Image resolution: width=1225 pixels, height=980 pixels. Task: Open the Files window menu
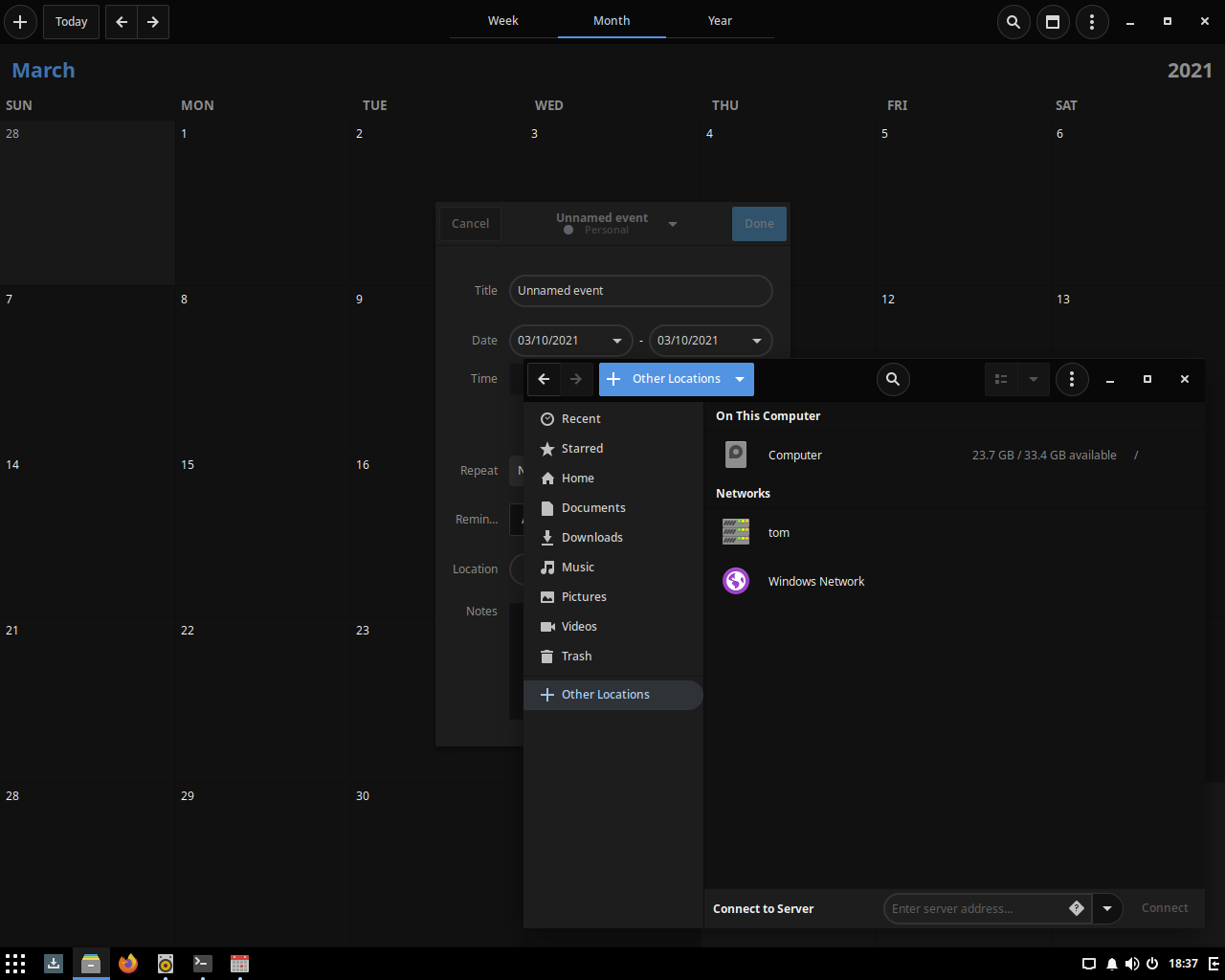1072,379
